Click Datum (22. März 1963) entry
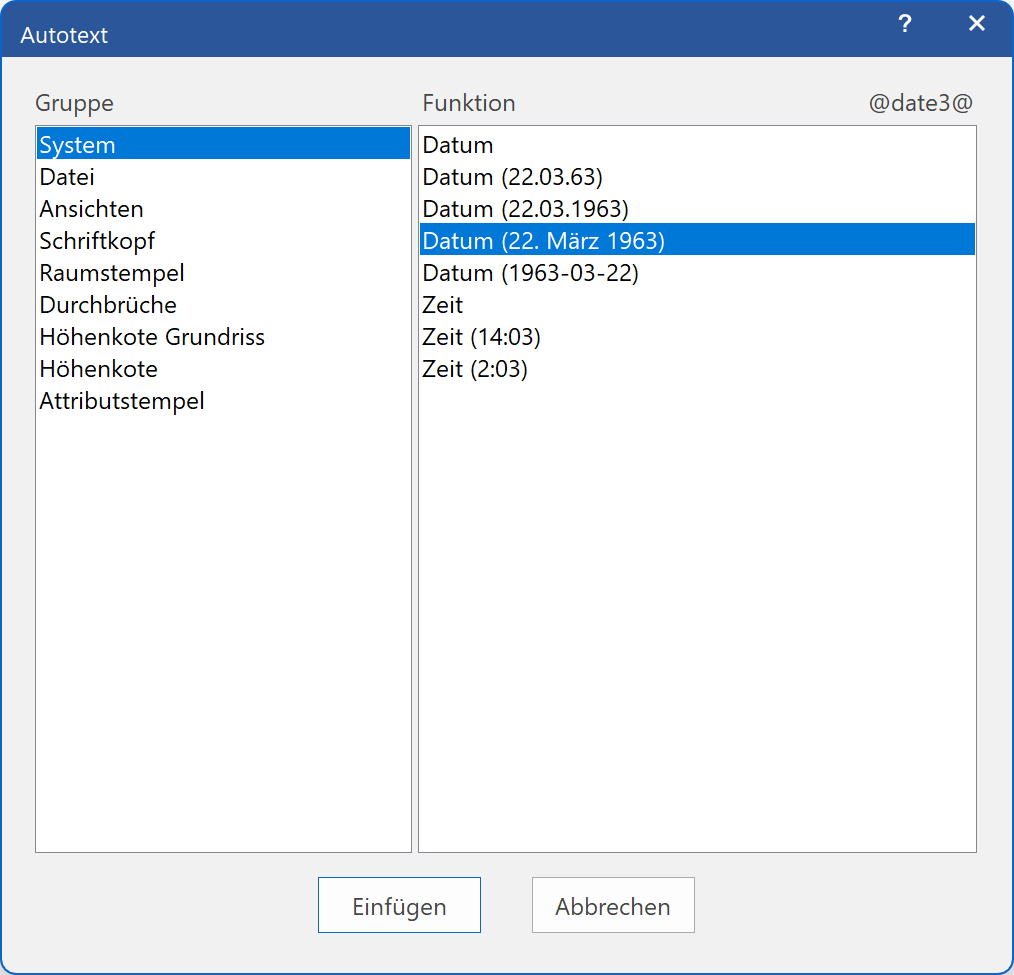 point(543,241)
